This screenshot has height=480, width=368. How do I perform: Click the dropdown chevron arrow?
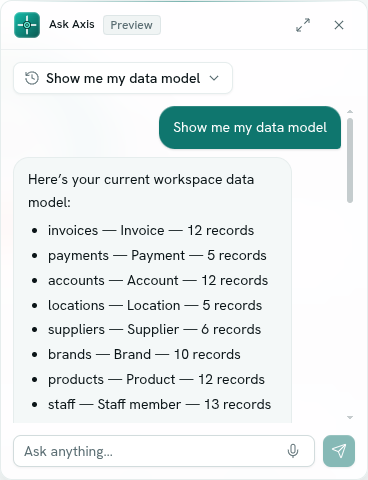coord(214,78)
